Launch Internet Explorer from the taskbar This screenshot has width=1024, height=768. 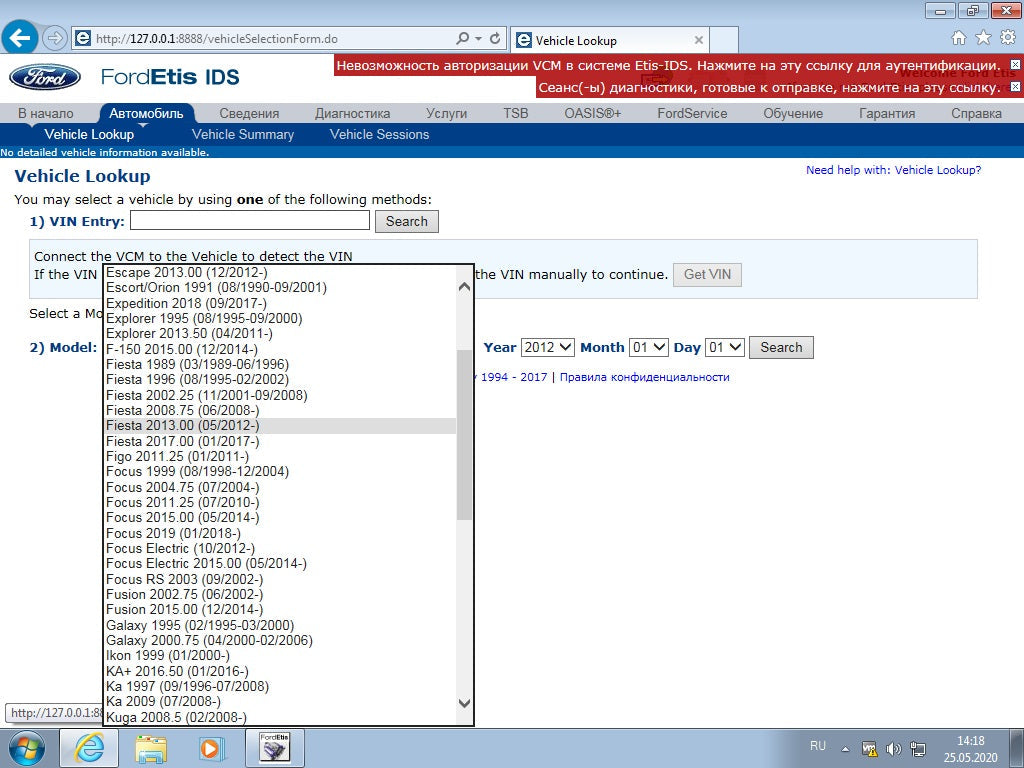point(90,748)
